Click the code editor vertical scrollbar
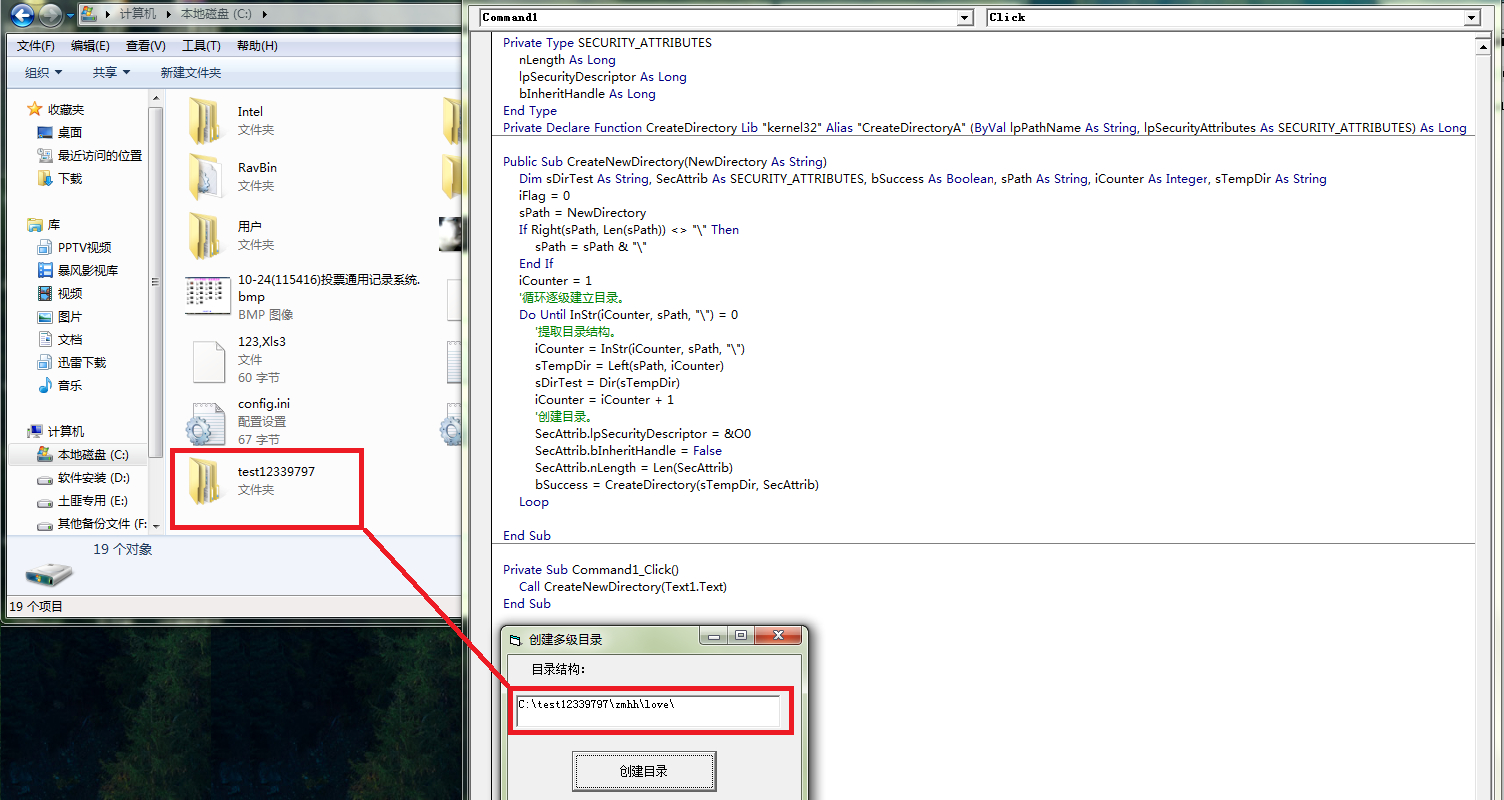 point(1485,420)
